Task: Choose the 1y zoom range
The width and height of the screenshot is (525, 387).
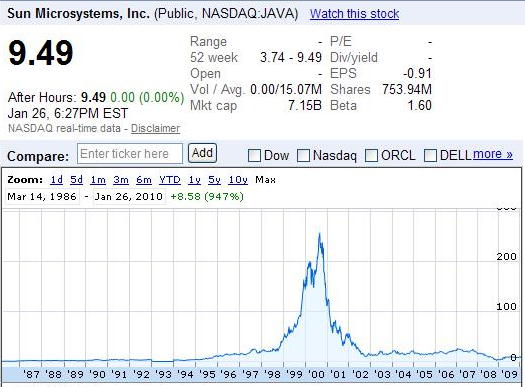Action: click(195, 180)
